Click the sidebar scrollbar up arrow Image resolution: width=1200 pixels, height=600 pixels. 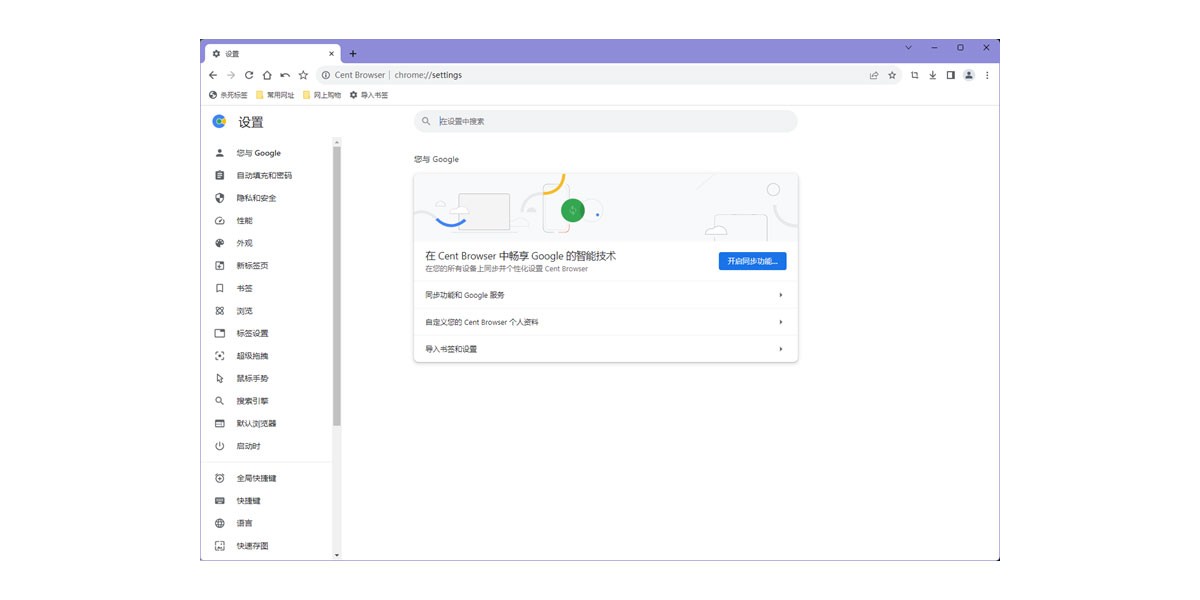tap(337, 142)
